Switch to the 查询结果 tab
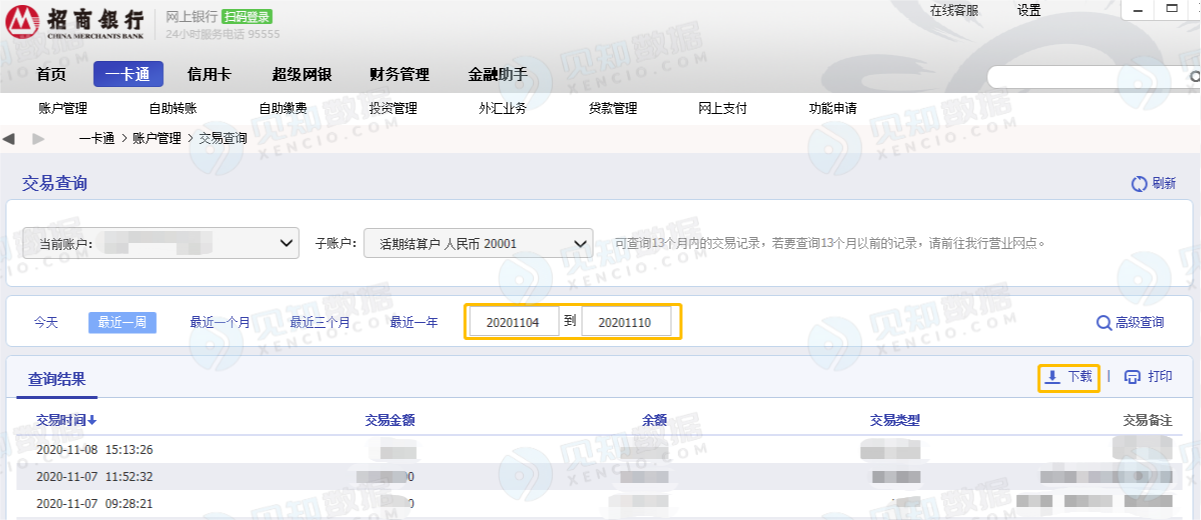1201x520 pixels. point(57,379)
